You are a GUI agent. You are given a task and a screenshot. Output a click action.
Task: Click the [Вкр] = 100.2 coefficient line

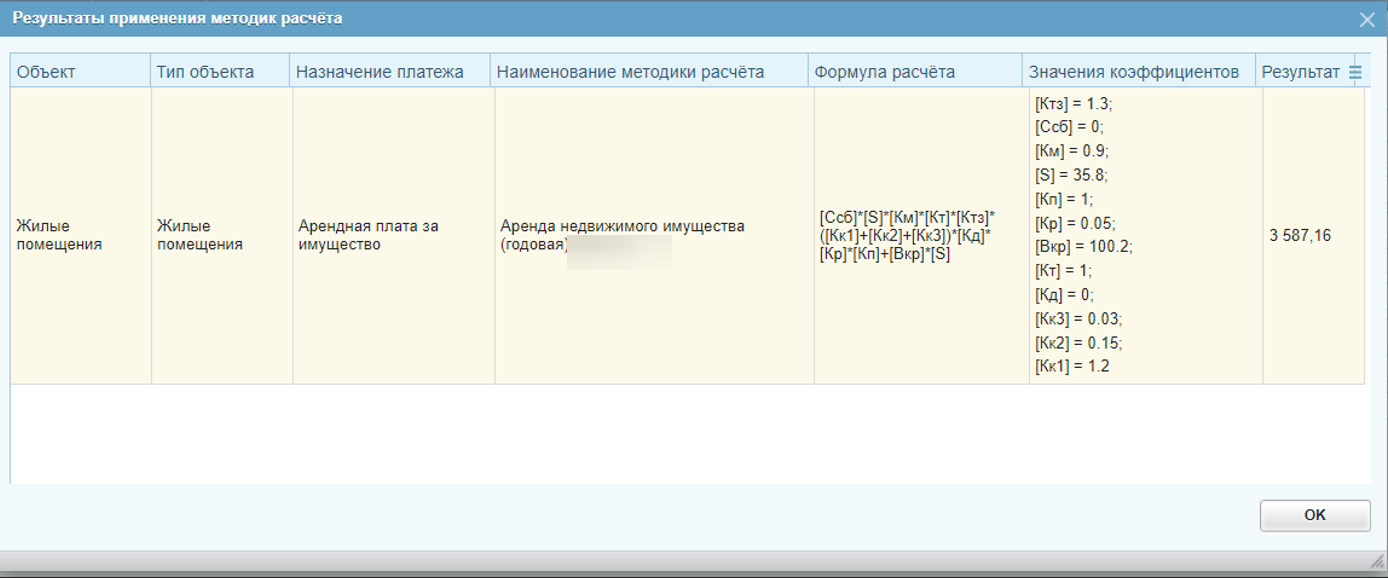click(1081, 247)
